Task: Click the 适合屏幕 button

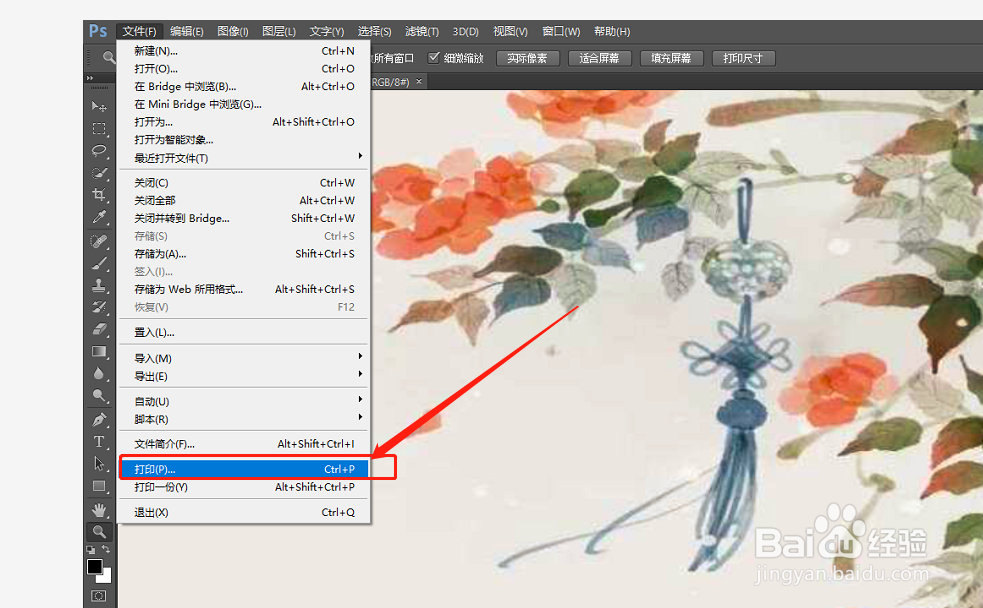Action: pyautogui.click(x=599, y=58)
